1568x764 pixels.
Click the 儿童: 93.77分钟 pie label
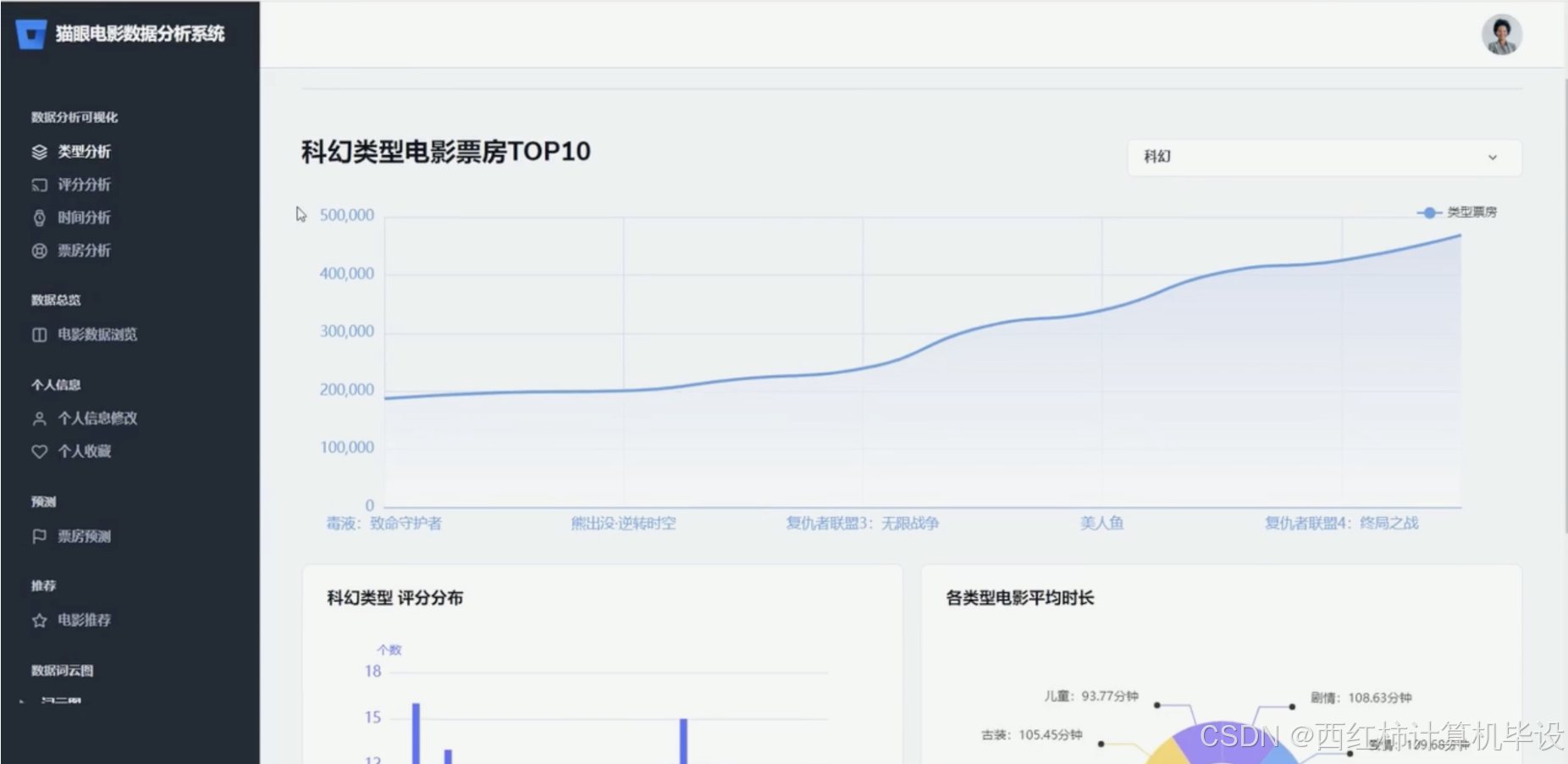tap(1091, 696)
